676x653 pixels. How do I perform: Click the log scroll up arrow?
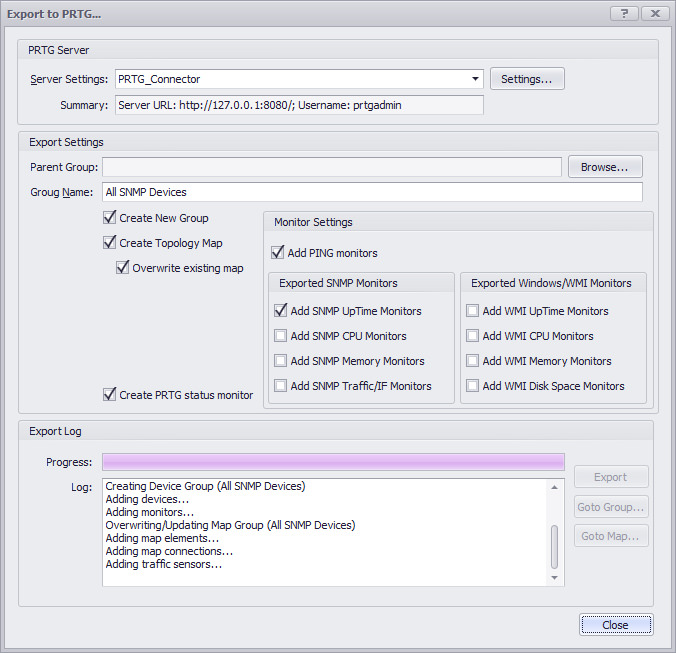click(x=554, y=487)
